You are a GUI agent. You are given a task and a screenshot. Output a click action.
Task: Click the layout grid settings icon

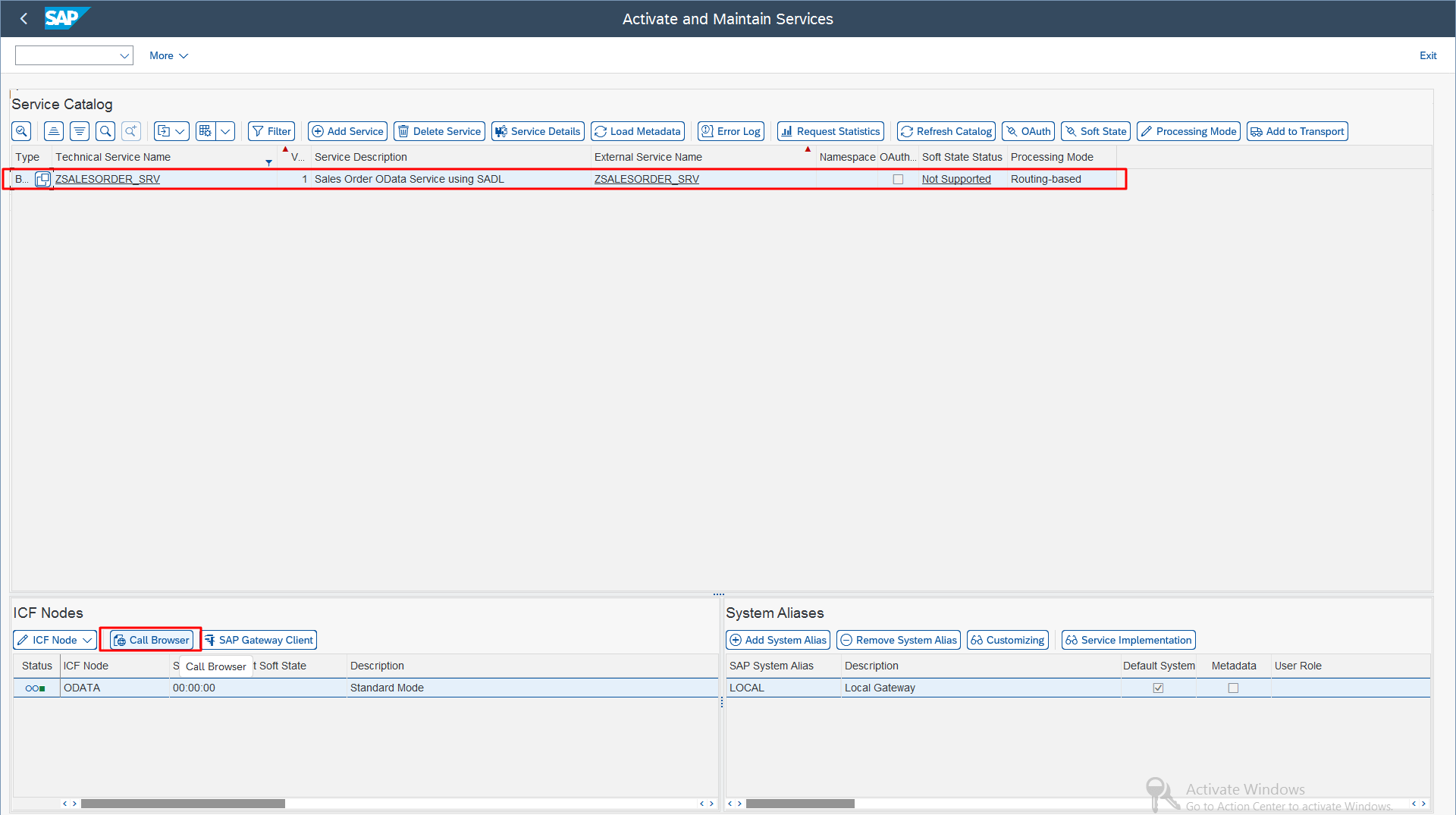206,131
